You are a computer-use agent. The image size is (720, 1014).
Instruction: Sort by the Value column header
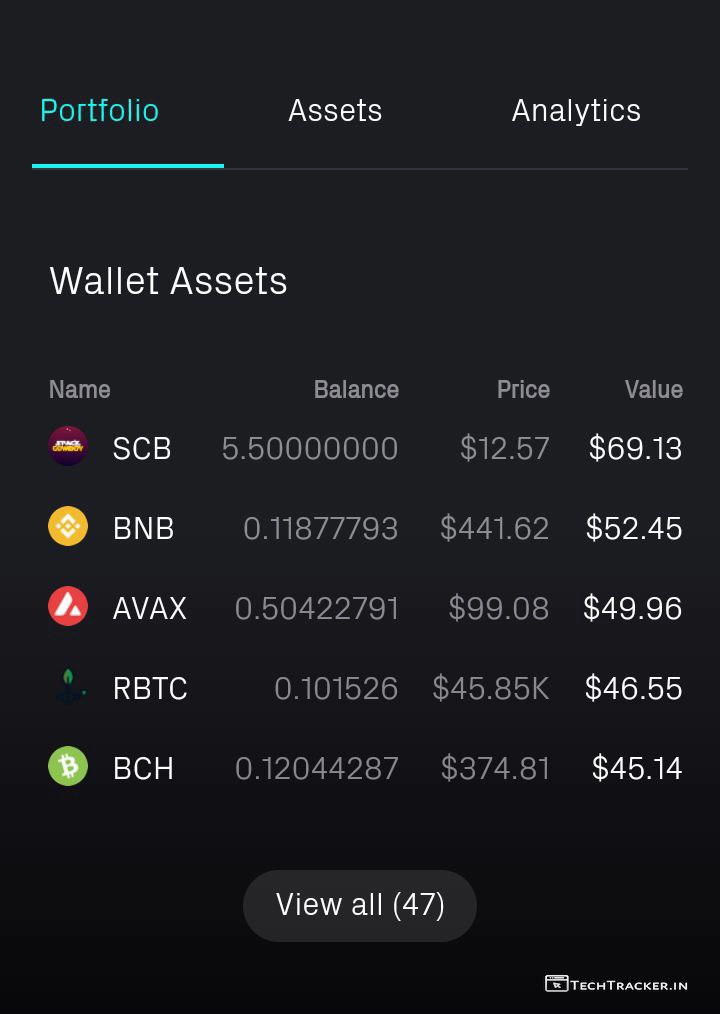653,390
